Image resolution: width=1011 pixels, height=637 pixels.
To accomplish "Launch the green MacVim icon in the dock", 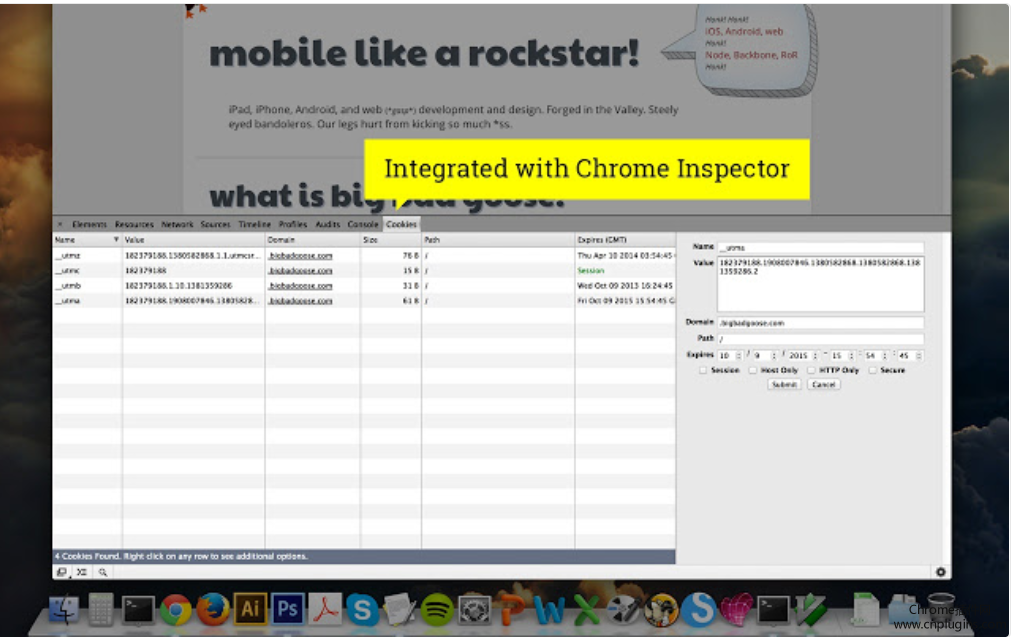I will 810,609.
